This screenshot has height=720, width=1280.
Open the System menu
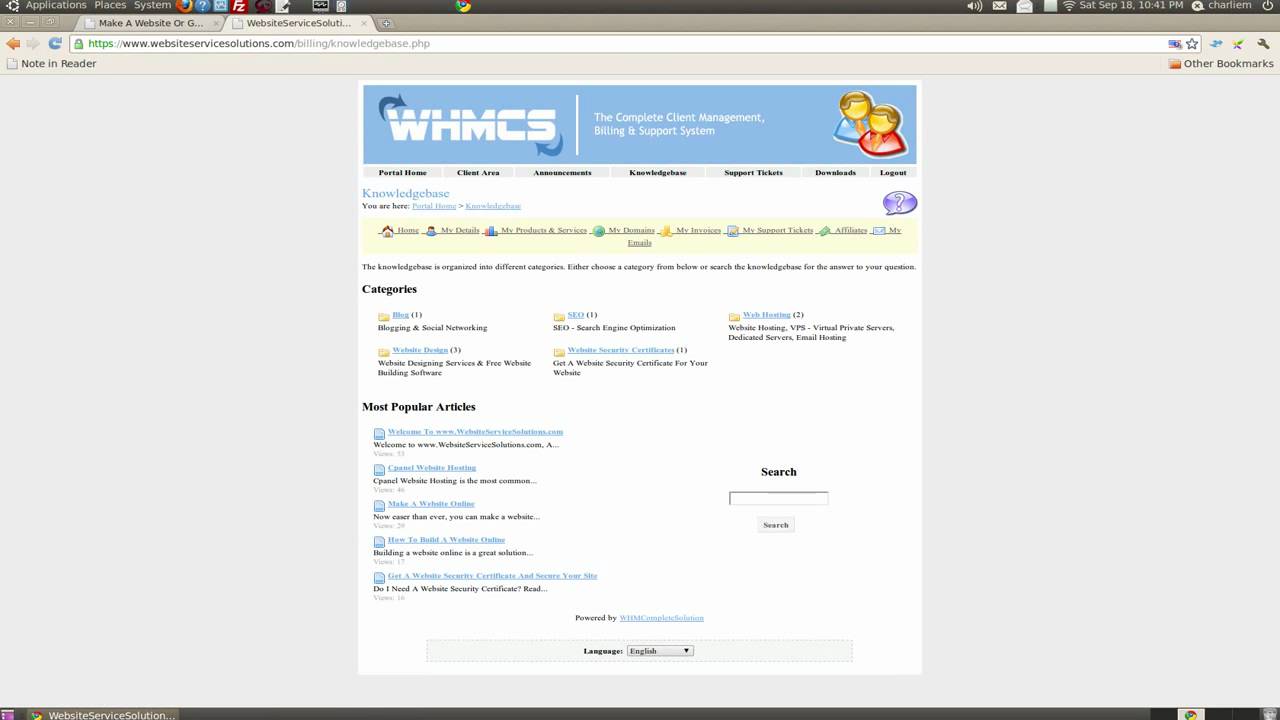click(x=152, y=6)
